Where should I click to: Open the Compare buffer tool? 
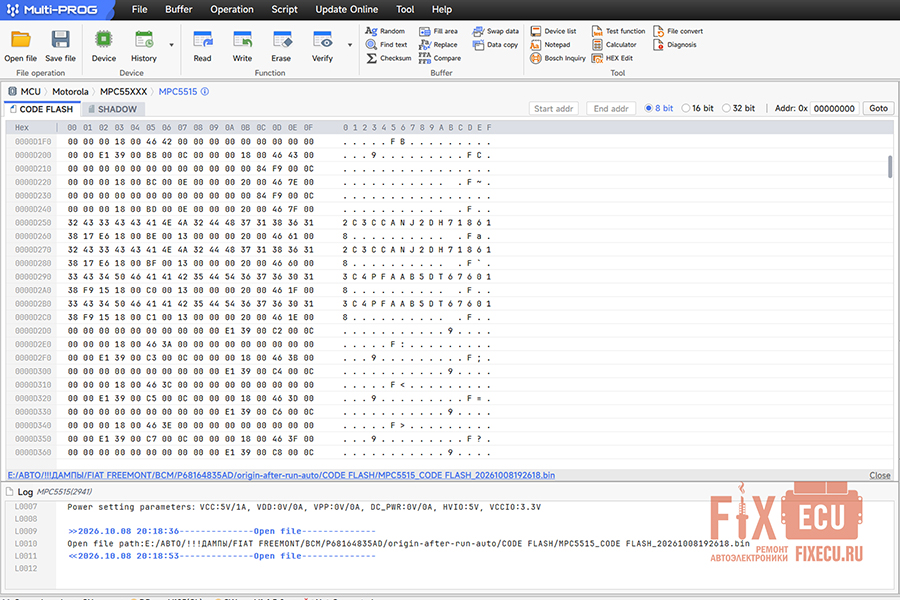[440, 58]
